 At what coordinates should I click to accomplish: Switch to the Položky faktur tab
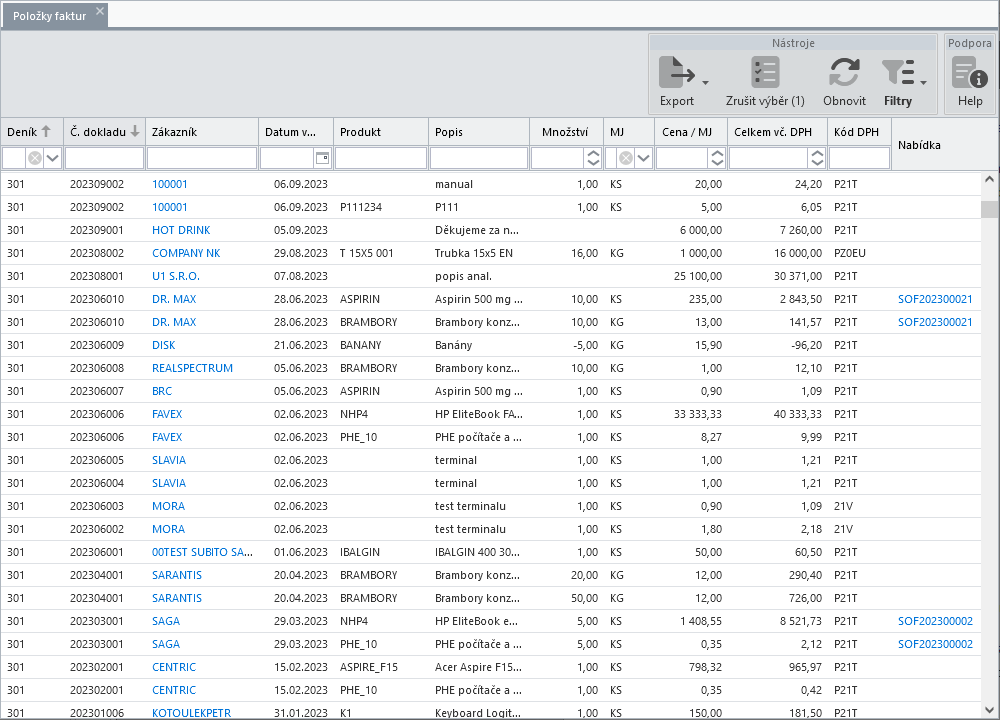click(50, 16)
